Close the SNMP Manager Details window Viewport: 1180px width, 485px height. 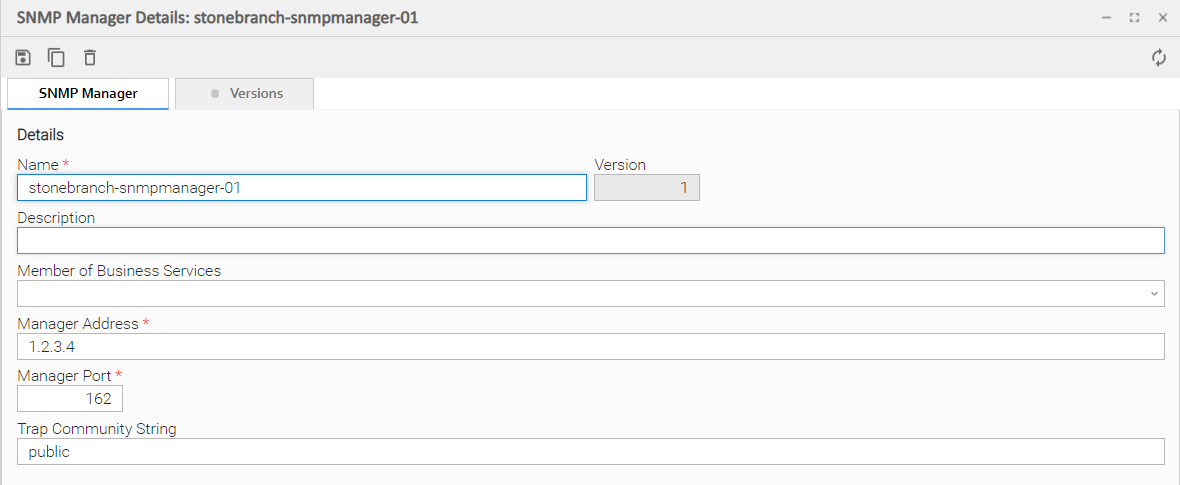(1163, 18)
